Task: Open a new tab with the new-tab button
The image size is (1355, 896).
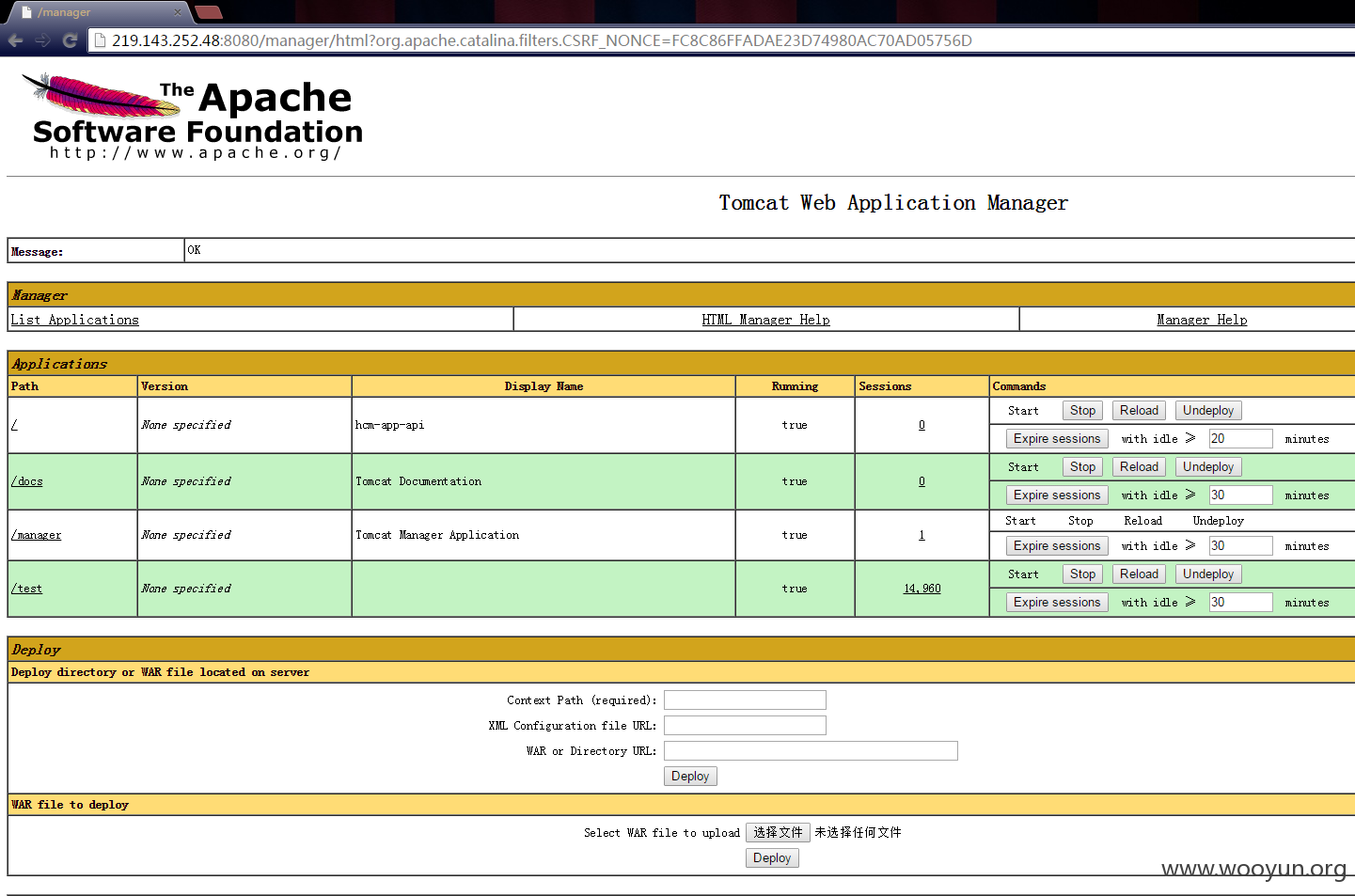Action: pyautogui.click(x=209, y=12)
